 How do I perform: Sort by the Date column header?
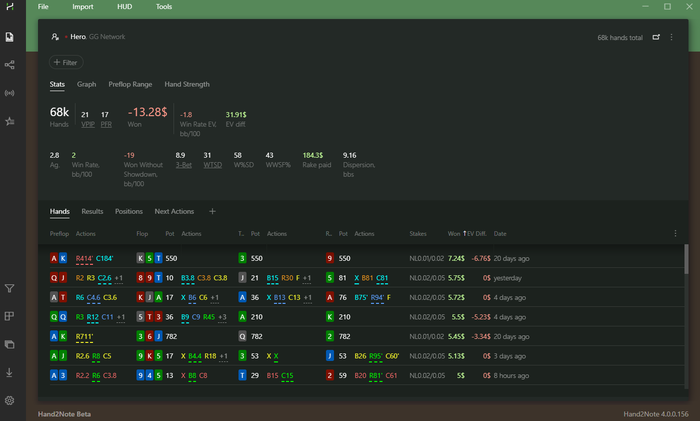(x=500, y=233)
